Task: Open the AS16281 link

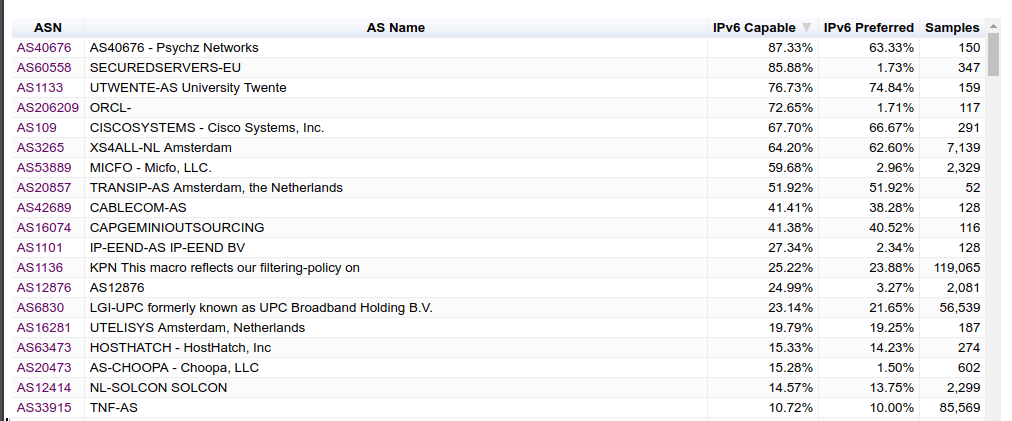Action: pyautogui.click(x=44, y=328)
